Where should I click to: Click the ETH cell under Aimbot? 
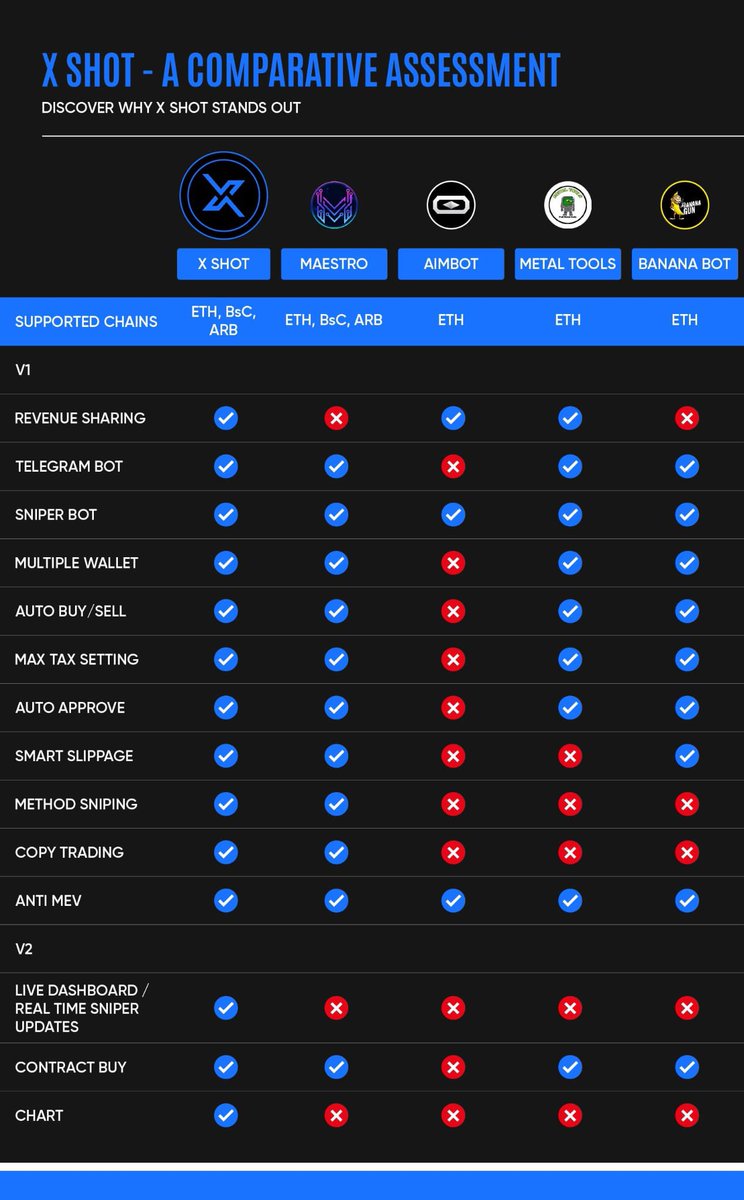click(x=451, y=320)
